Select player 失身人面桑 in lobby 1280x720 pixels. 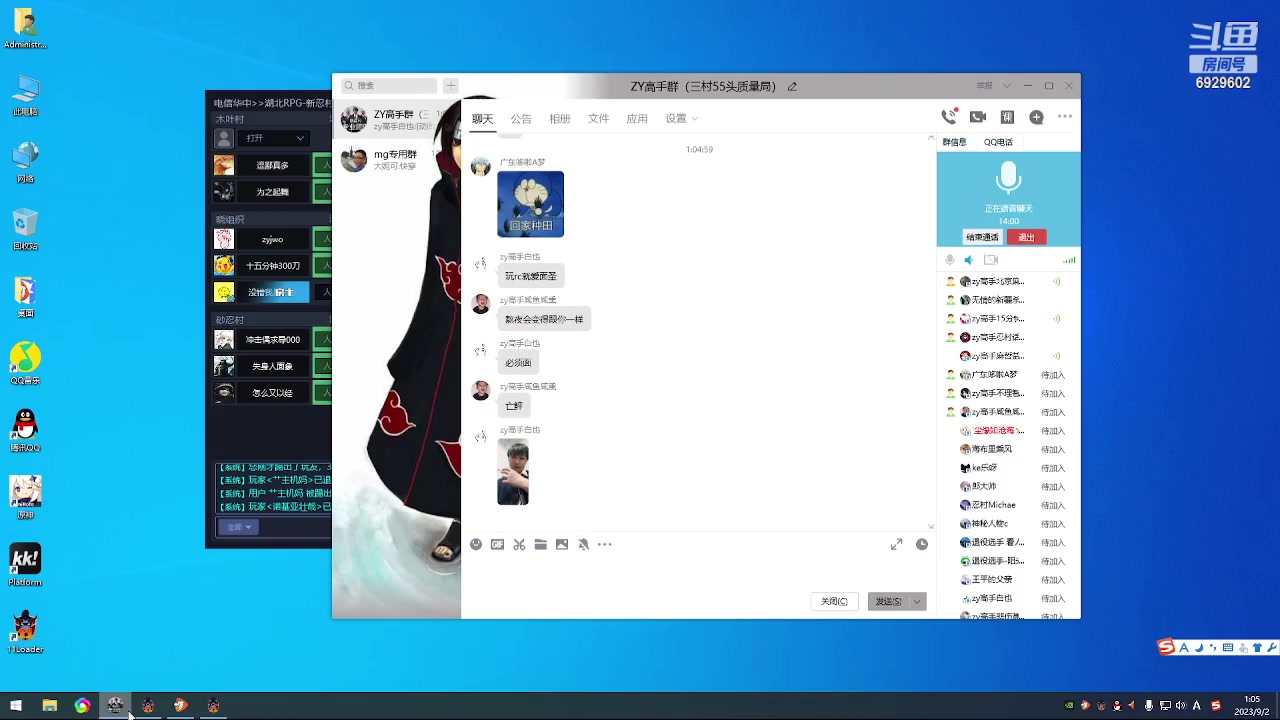pyautogui.click(x=272, y=366)
